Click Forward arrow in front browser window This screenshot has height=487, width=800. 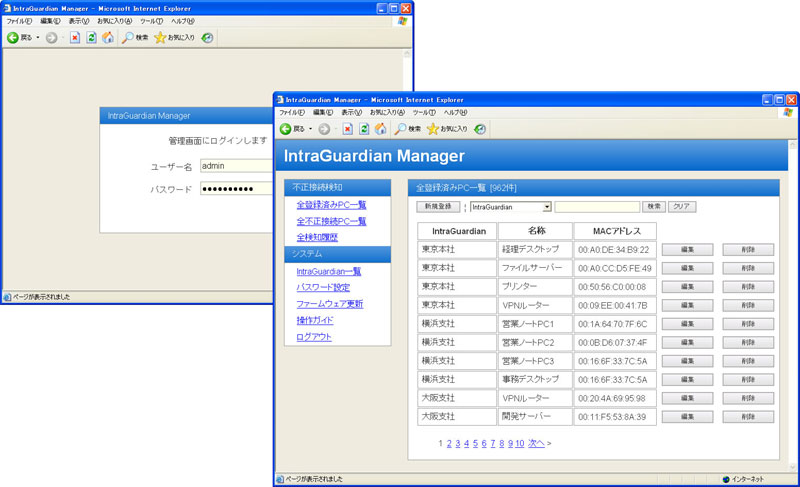click(x=324, y=130)
